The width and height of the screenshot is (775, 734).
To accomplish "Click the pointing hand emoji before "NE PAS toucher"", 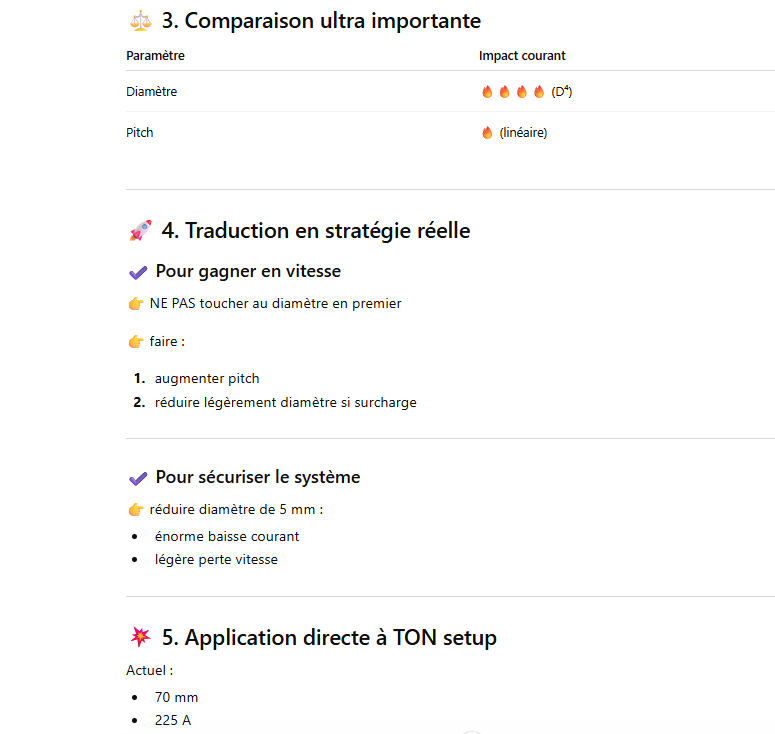I will click(x=136, y=304).
